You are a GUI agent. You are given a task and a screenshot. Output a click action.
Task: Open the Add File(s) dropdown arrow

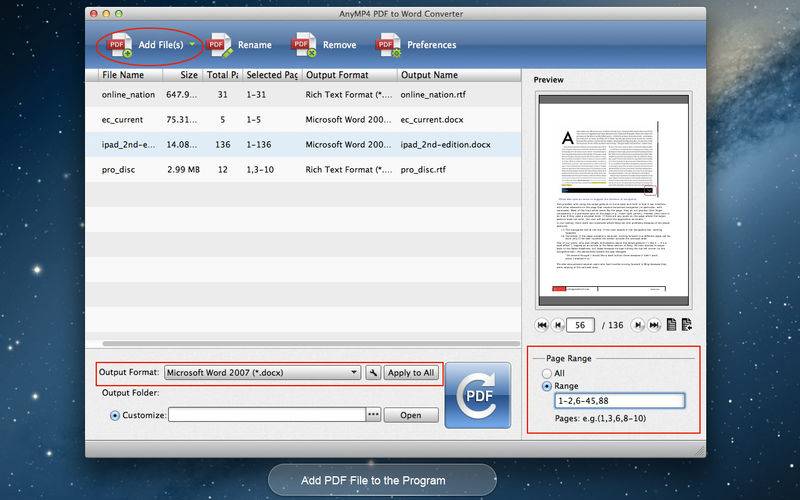tap(192, 44)
